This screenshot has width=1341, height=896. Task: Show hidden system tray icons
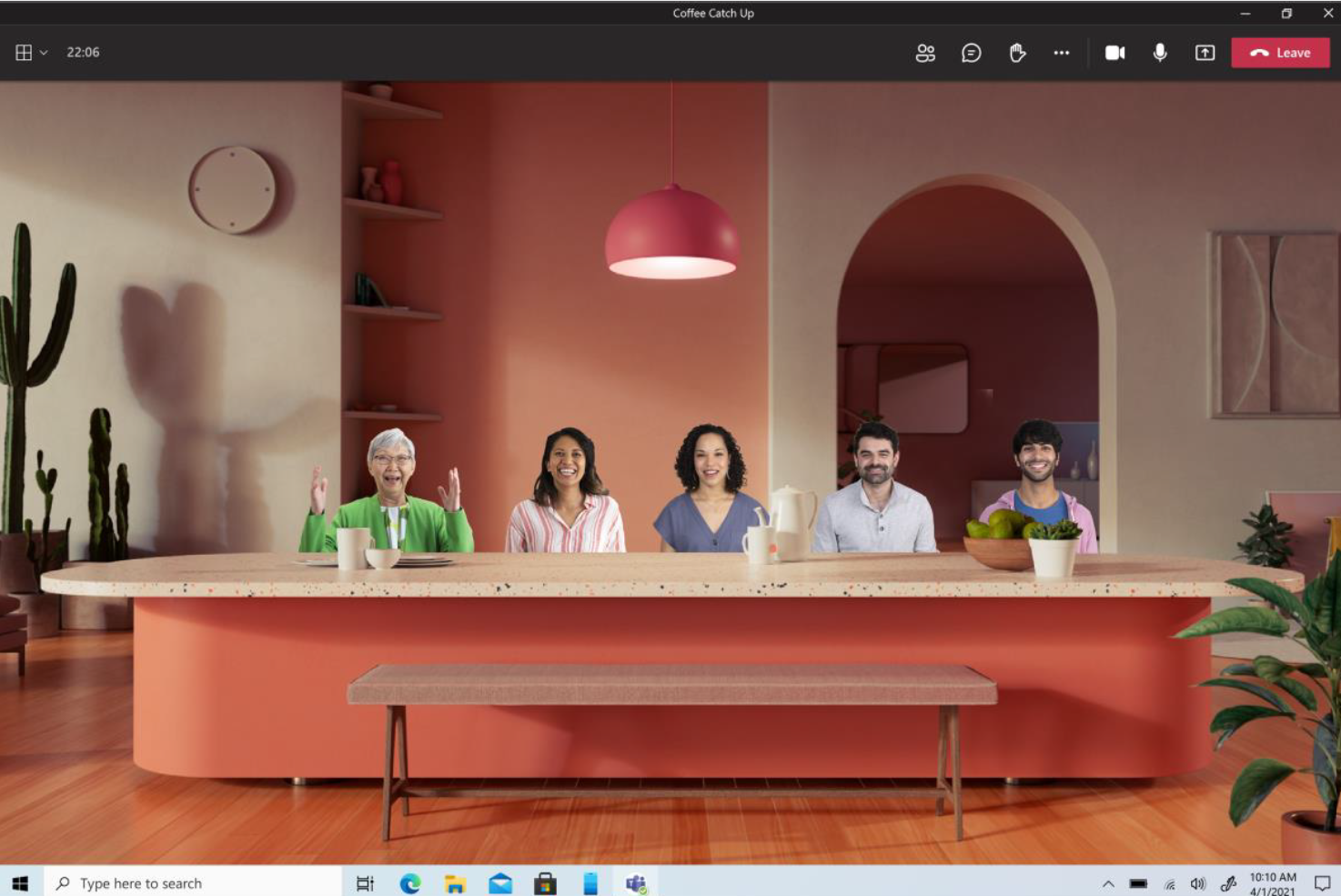click(1108, 883)
